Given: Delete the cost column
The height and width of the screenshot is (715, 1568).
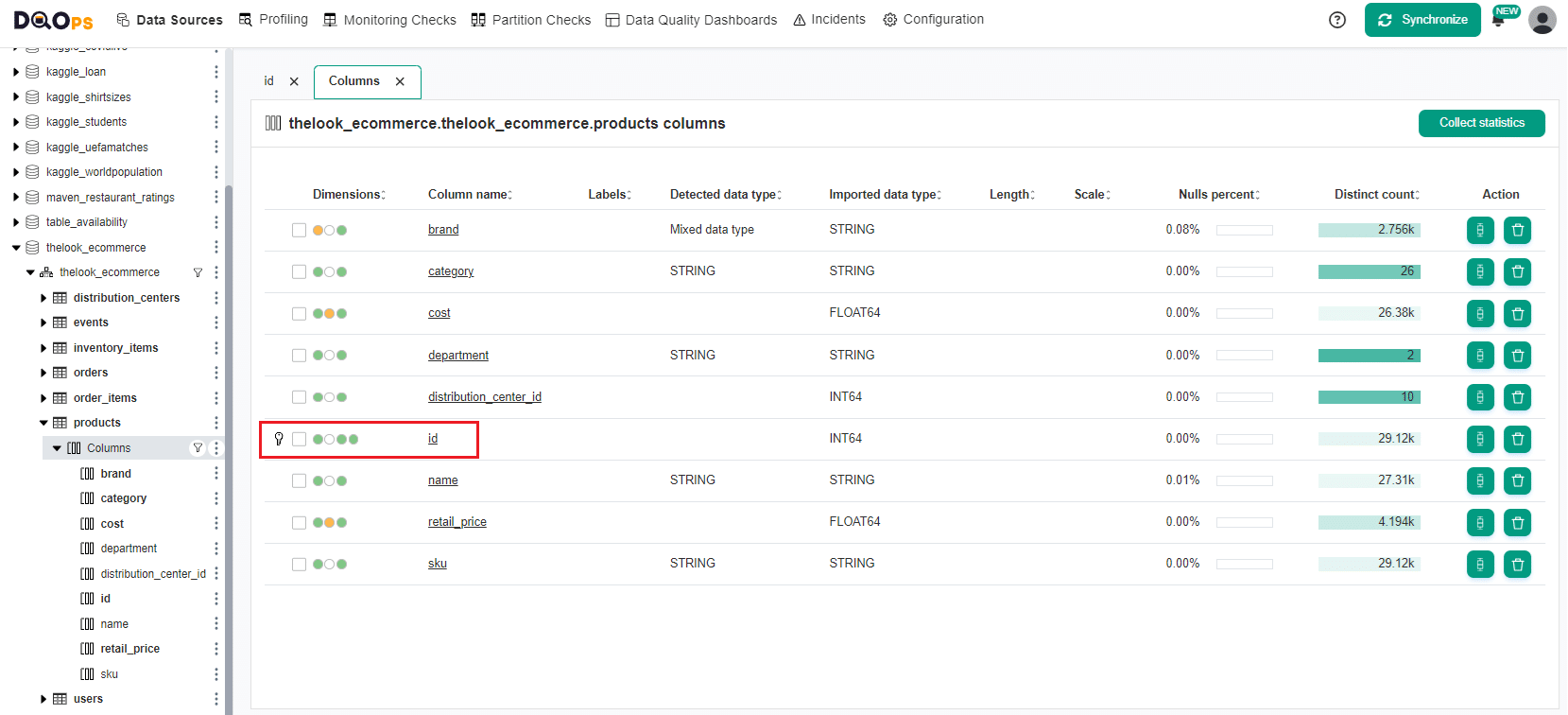Looking at the screenshot, I should pos(1517,313).
